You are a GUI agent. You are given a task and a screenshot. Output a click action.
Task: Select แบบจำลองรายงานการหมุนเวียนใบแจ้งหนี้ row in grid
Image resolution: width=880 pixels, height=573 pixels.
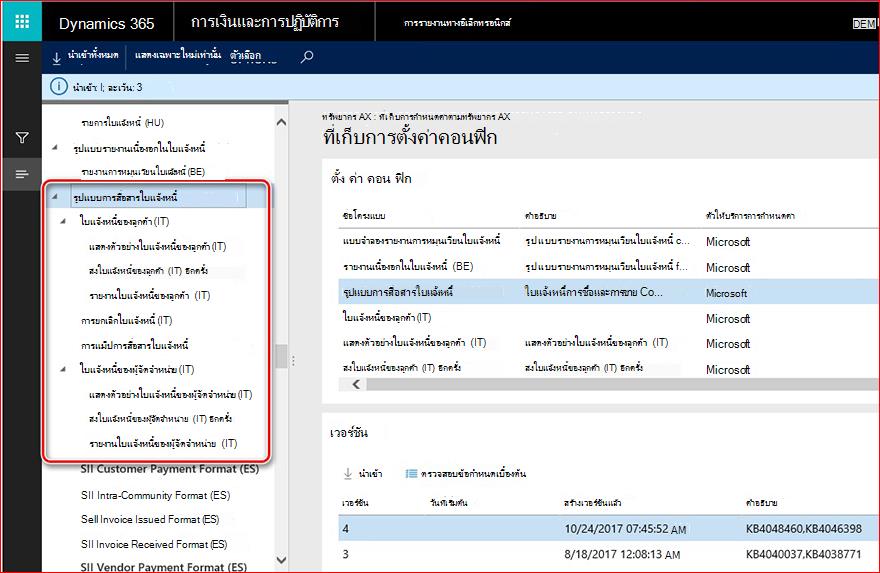click(x=609, y=241)
